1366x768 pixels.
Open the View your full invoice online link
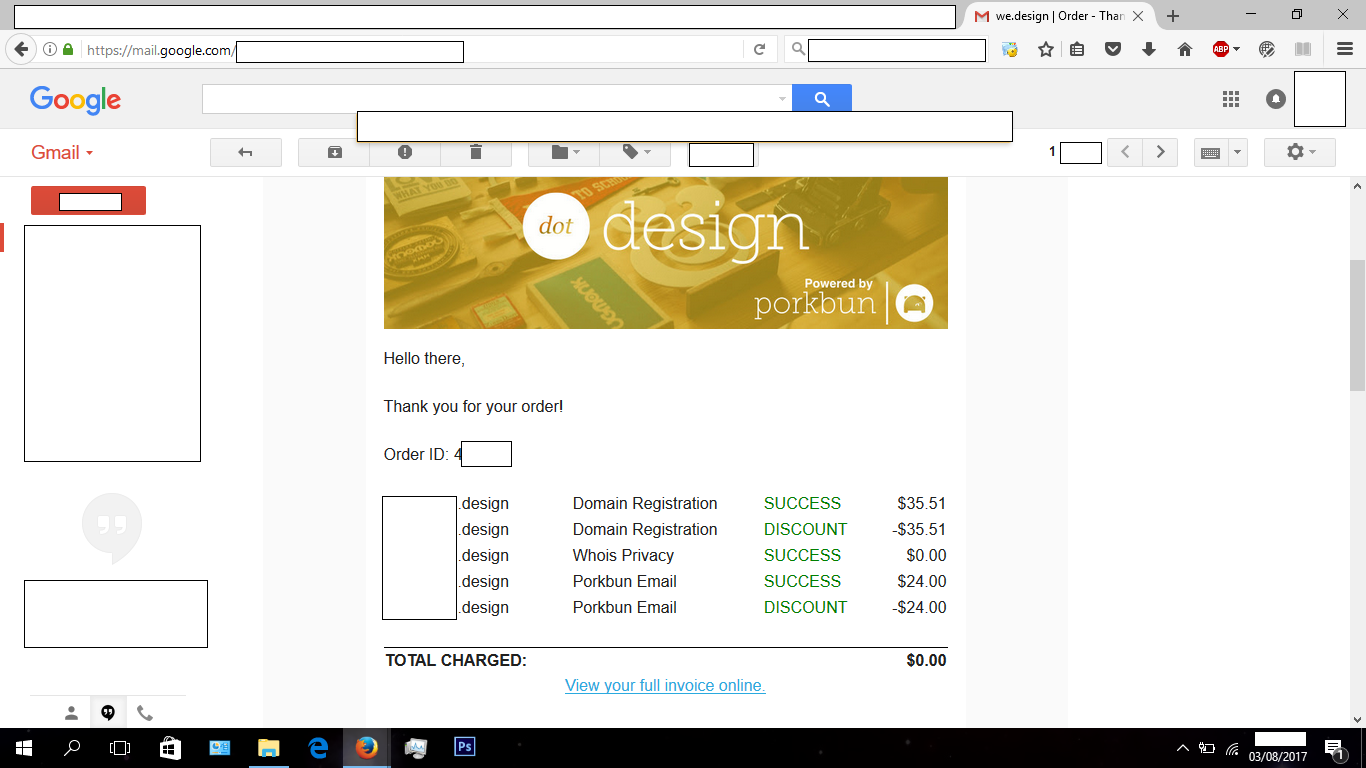665,686
